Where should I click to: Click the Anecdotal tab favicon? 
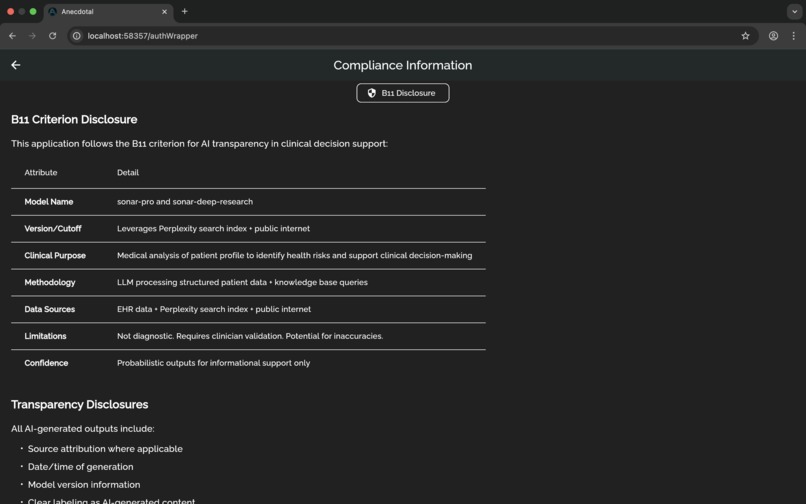[52, 12]
